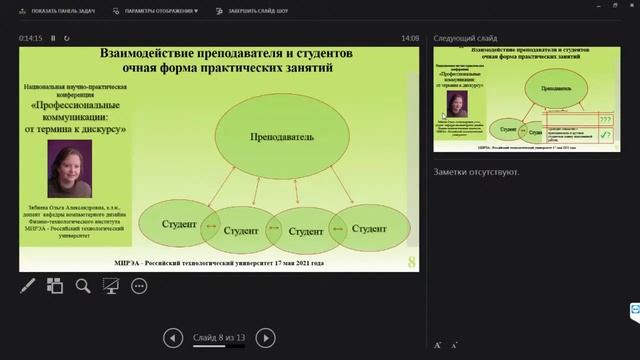640x360 pixels.
Task: Pause the presentation timer
Action: (53, 38)
